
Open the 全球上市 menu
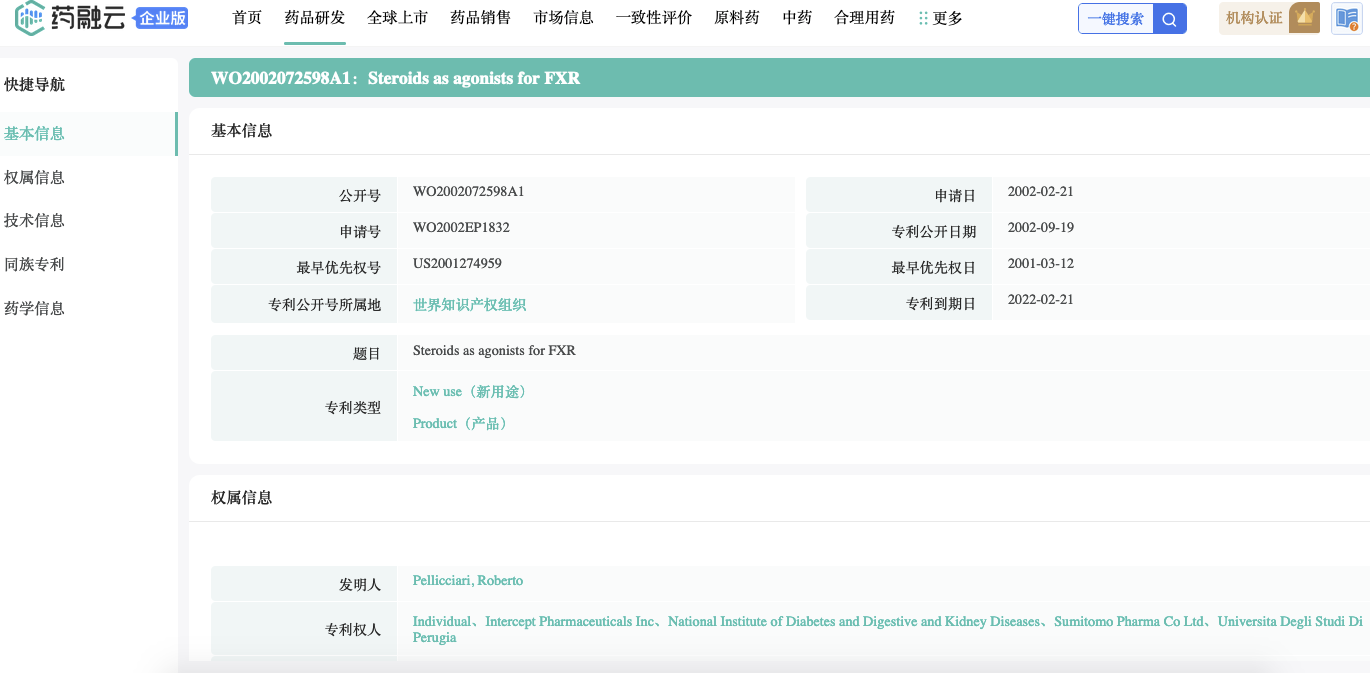point(397,18)
